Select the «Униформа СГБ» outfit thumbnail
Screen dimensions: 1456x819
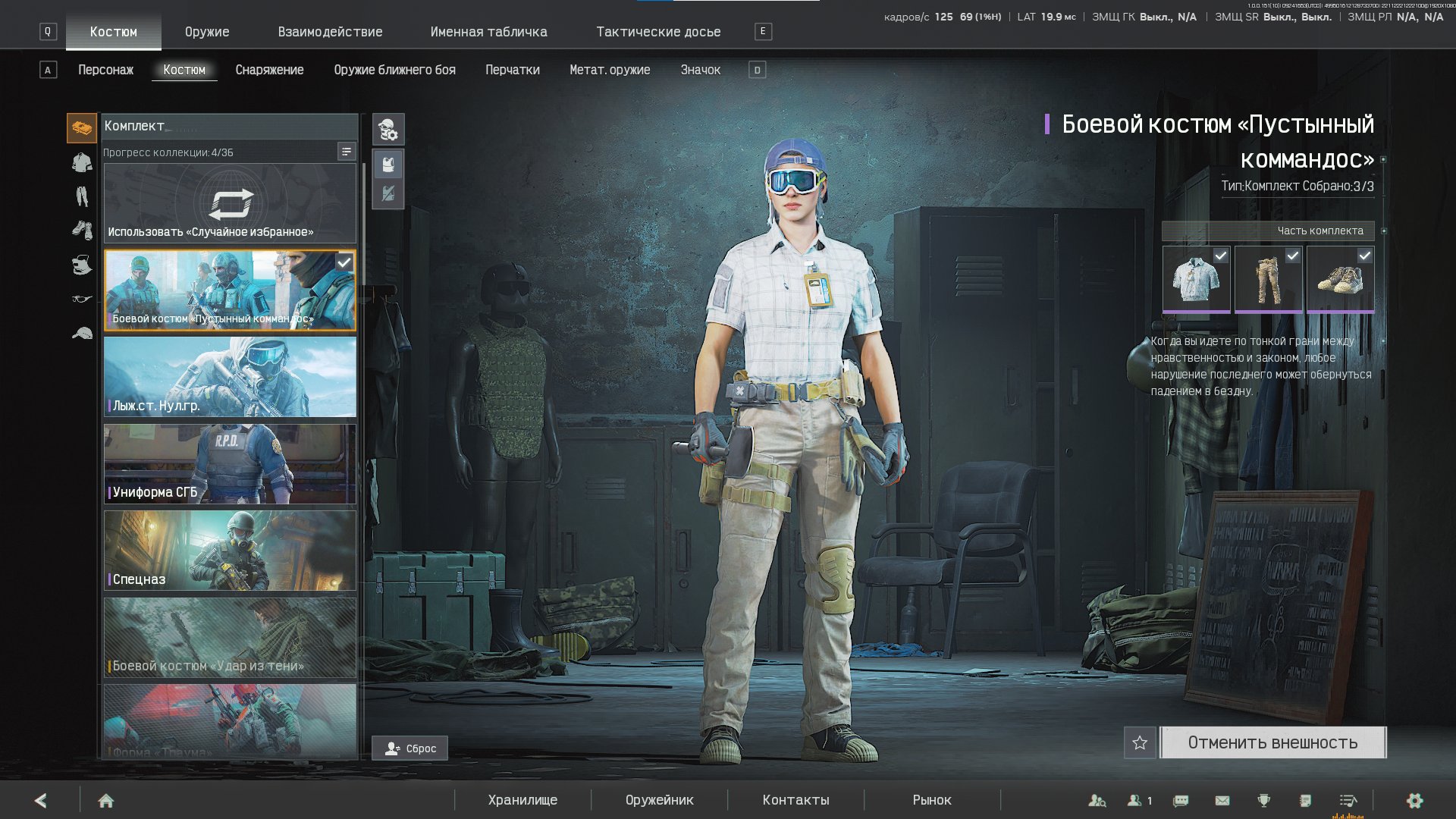tap(230, 464)
